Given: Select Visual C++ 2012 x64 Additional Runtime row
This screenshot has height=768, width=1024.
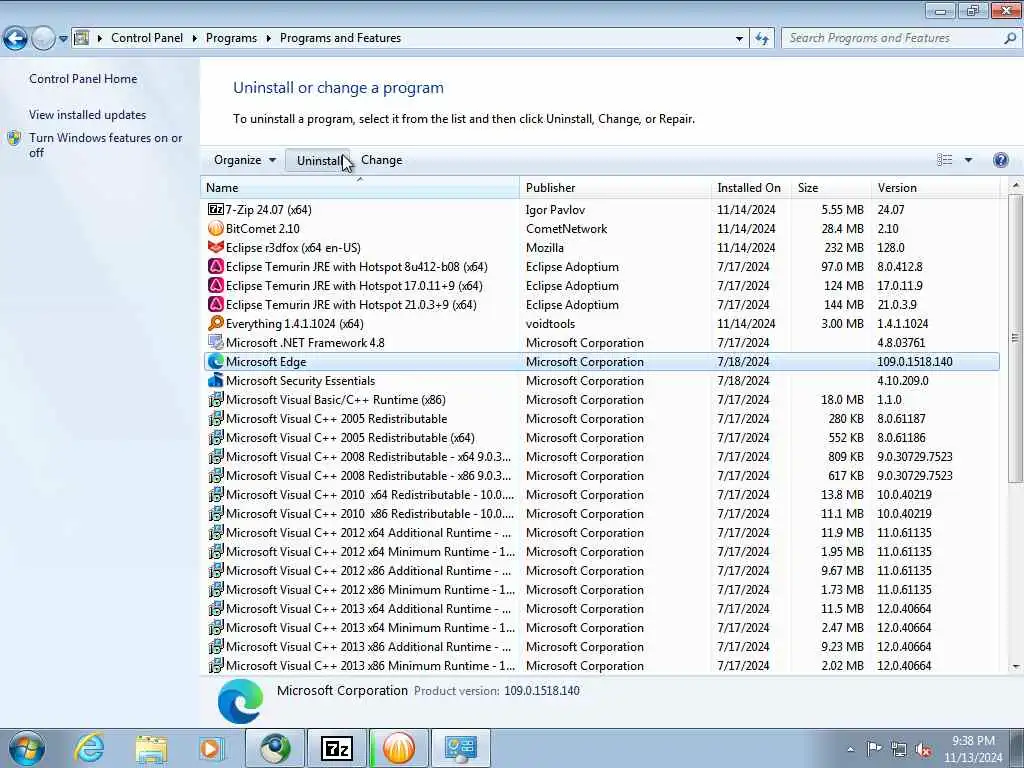Looking at the screenshot, I should coord(601,532).
